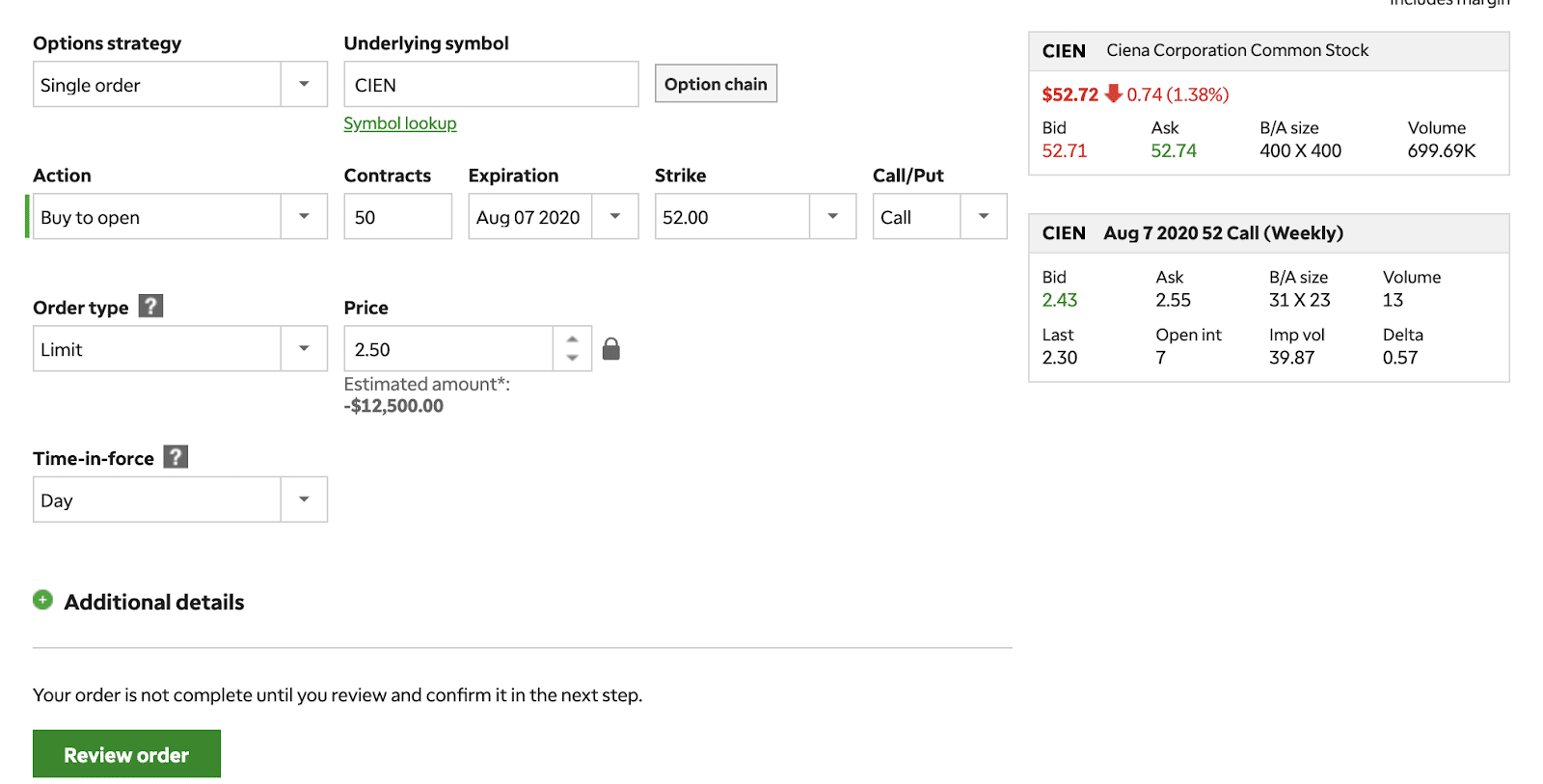Viewport: 1543px width, 784px height.
Task: Open Action dropdown showing Buy to open
Action: tap(180, 216)
